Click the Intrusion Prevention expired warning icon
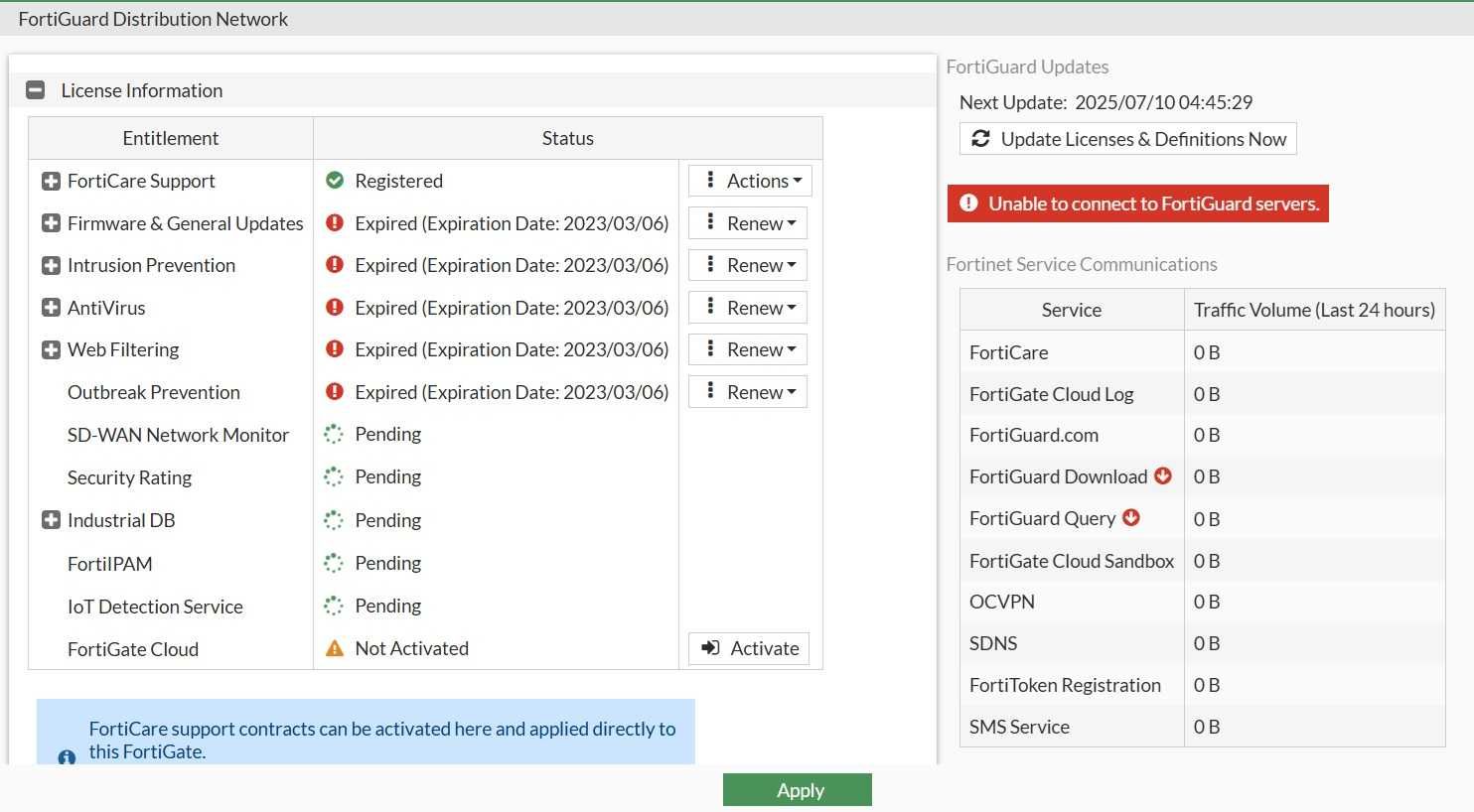 pyautogui.click(x=335, y=265)
